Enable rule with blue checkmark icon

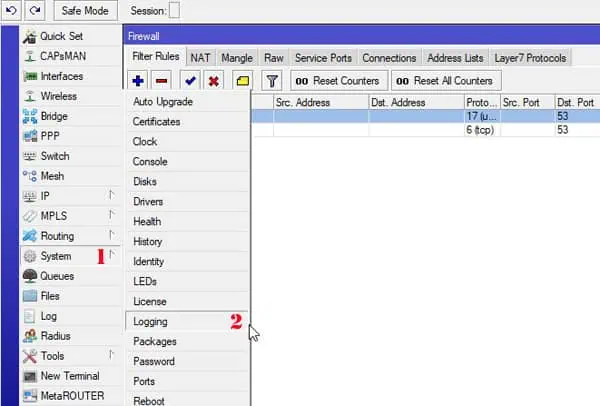(190, 81)
